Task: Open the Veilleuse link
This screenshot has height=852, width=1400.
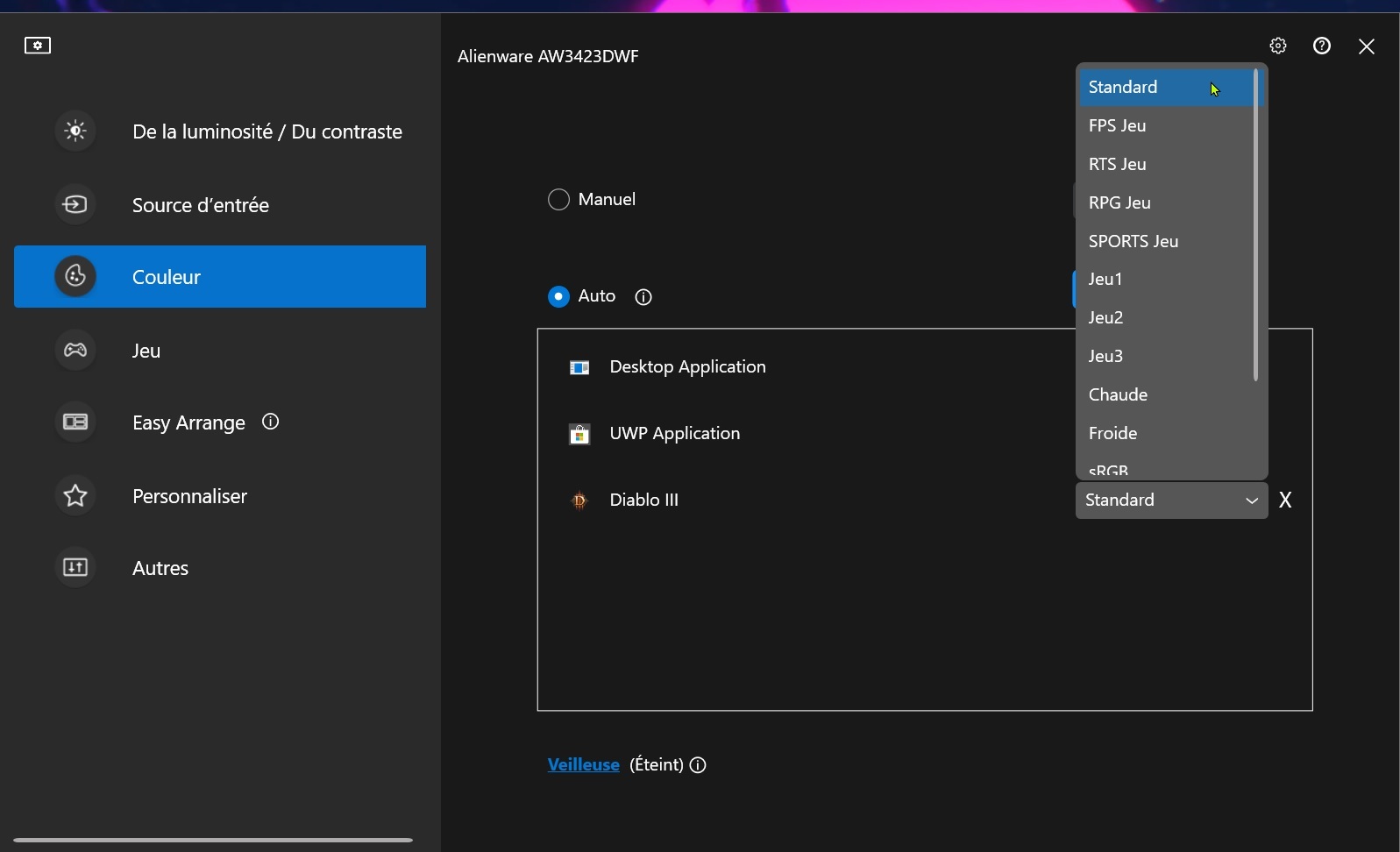Action: [x=583, y=764]
